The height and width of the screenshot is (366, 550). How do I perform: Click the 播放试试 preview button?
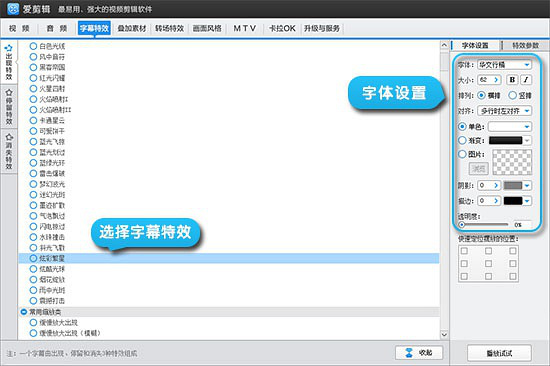coord(499,353)
